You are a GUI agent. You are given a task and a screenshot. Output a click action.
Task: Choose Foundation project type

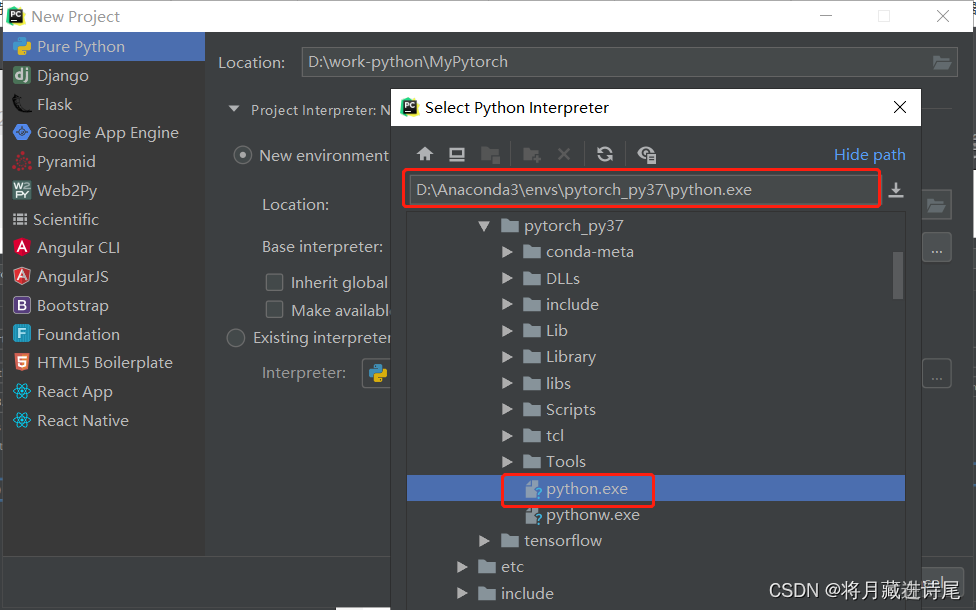click(x=104, y=334)
